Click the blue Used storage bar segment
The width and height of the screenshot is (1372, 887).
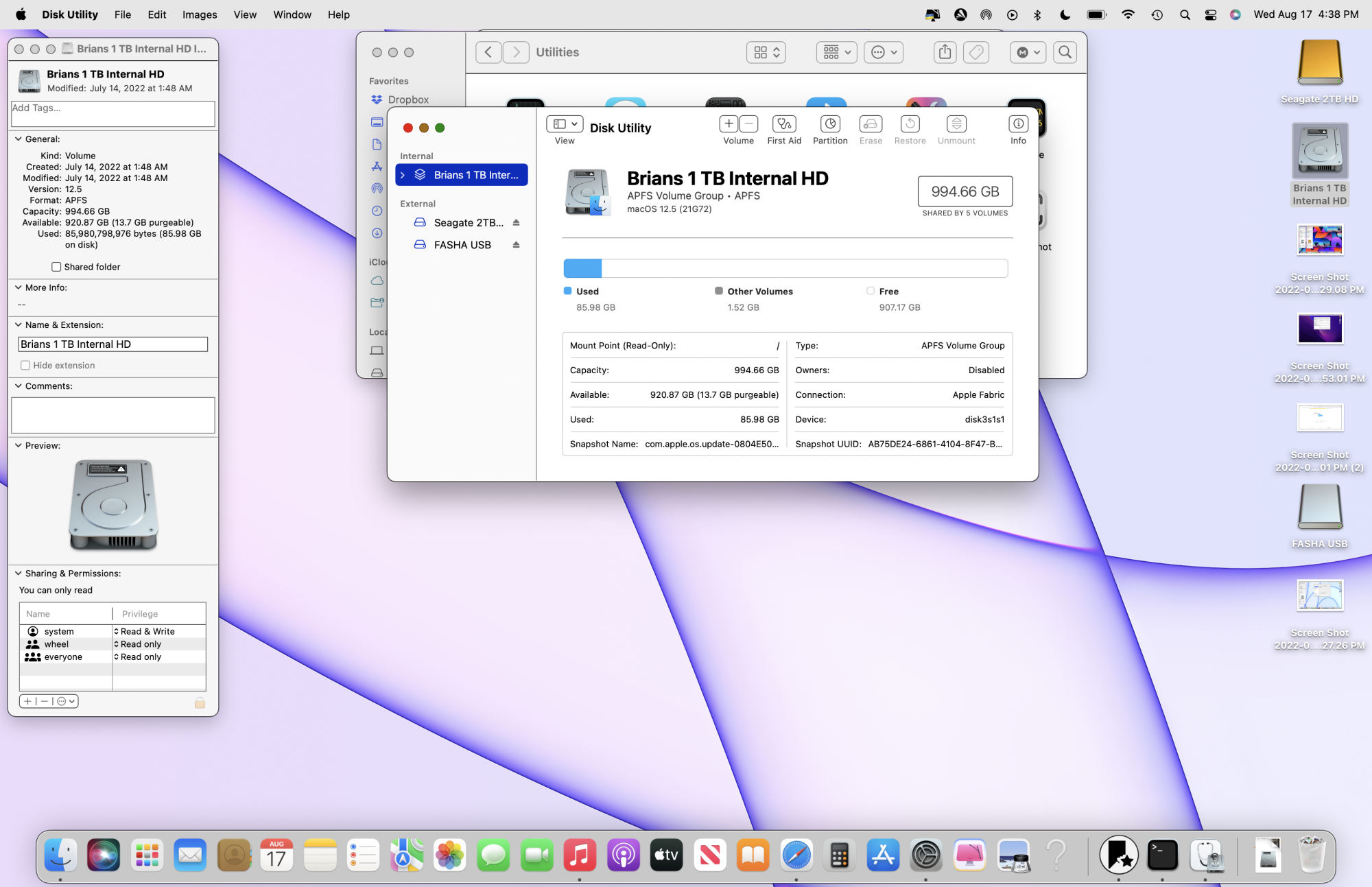coord(582,268)
